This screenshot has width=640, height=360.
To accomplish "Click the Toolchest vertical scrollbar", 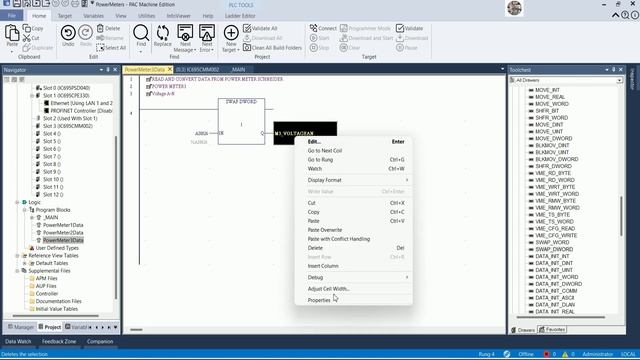I will tap(622, 216).
